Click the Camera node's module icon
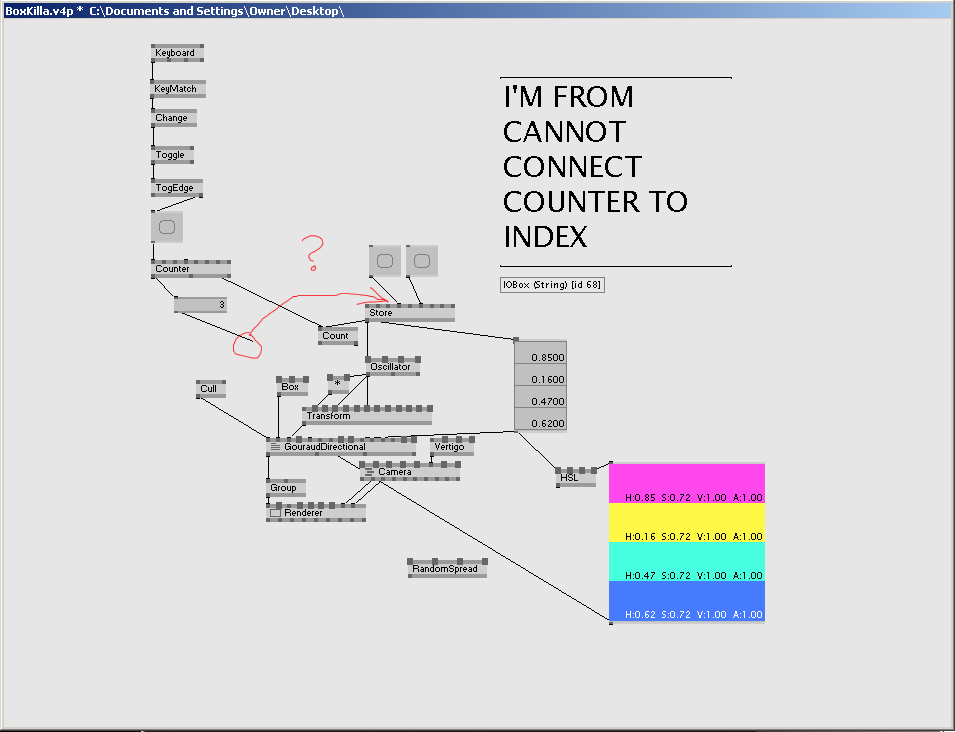The width and height of the screenshot is (955, 732). coord(369,472)
